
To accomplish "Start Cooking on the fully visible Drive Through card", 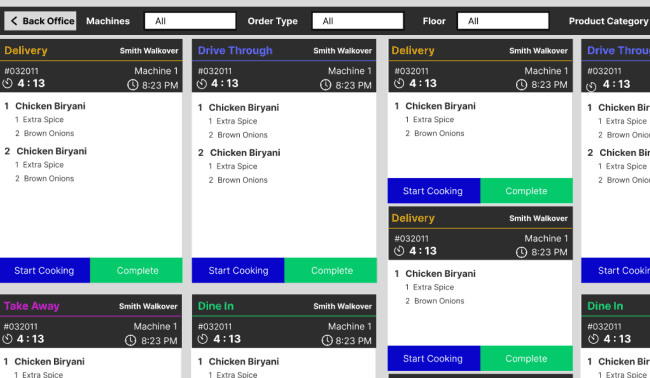I will click(x=238, y=271).
